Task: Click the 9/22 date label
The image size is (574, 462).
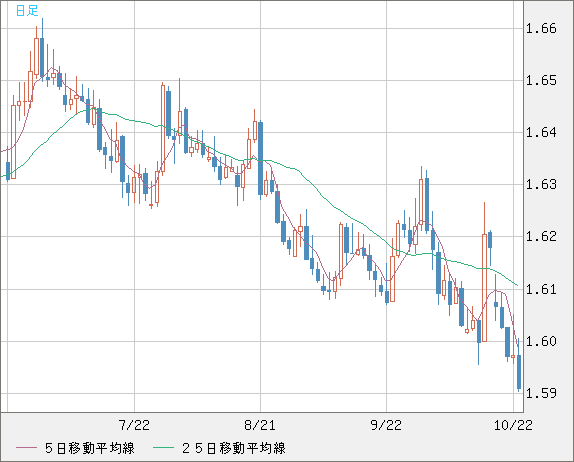Action: (386, 425)
